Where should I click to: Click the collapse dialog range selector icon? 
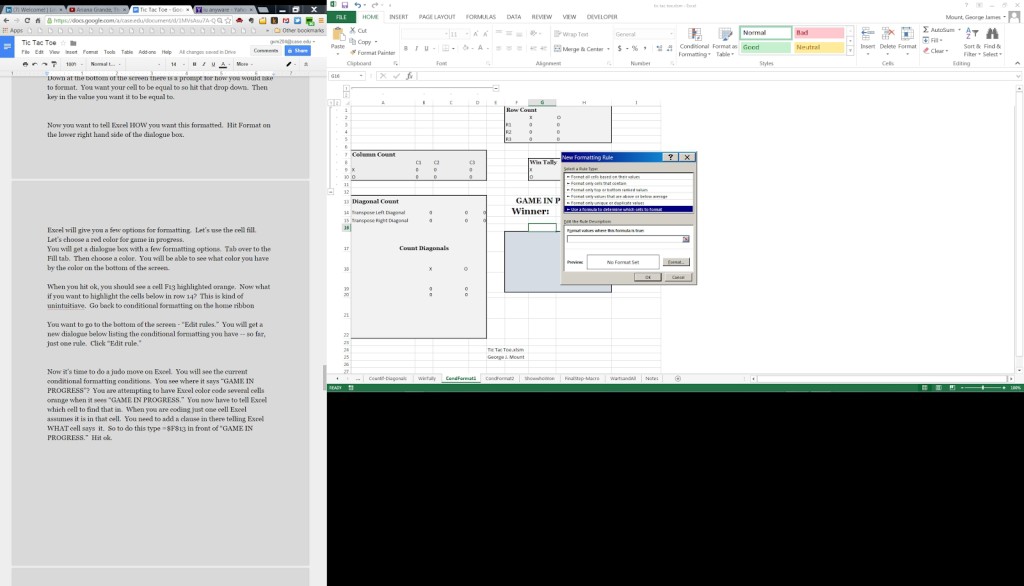pos(686,240)
